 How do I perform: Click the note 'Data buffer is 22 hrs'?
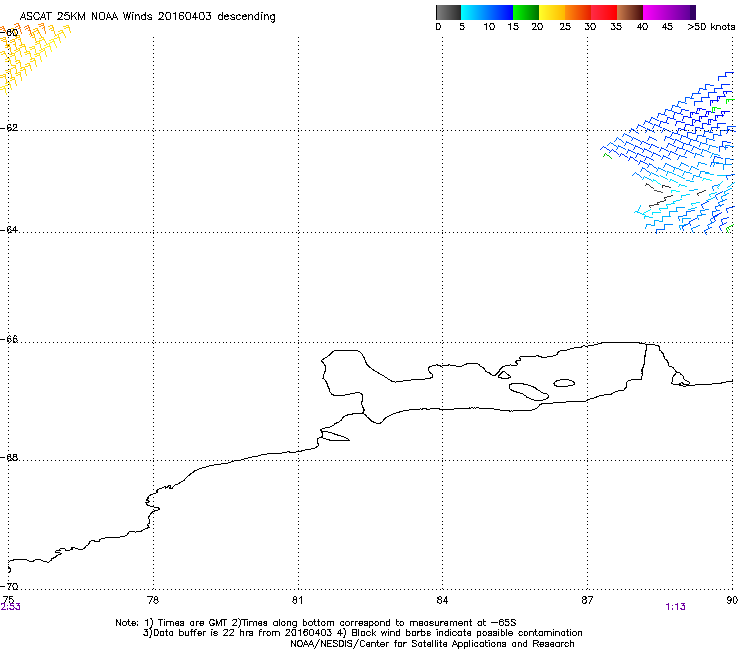(x=204, y=633)
